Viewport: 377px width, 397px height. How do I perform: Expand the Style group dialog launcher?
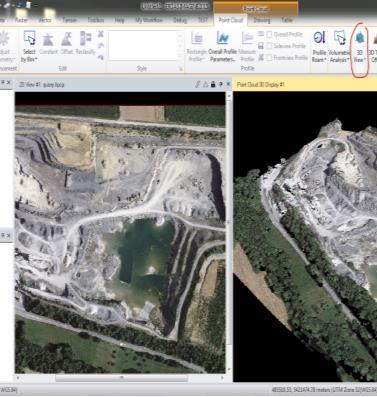click(181, 69)
